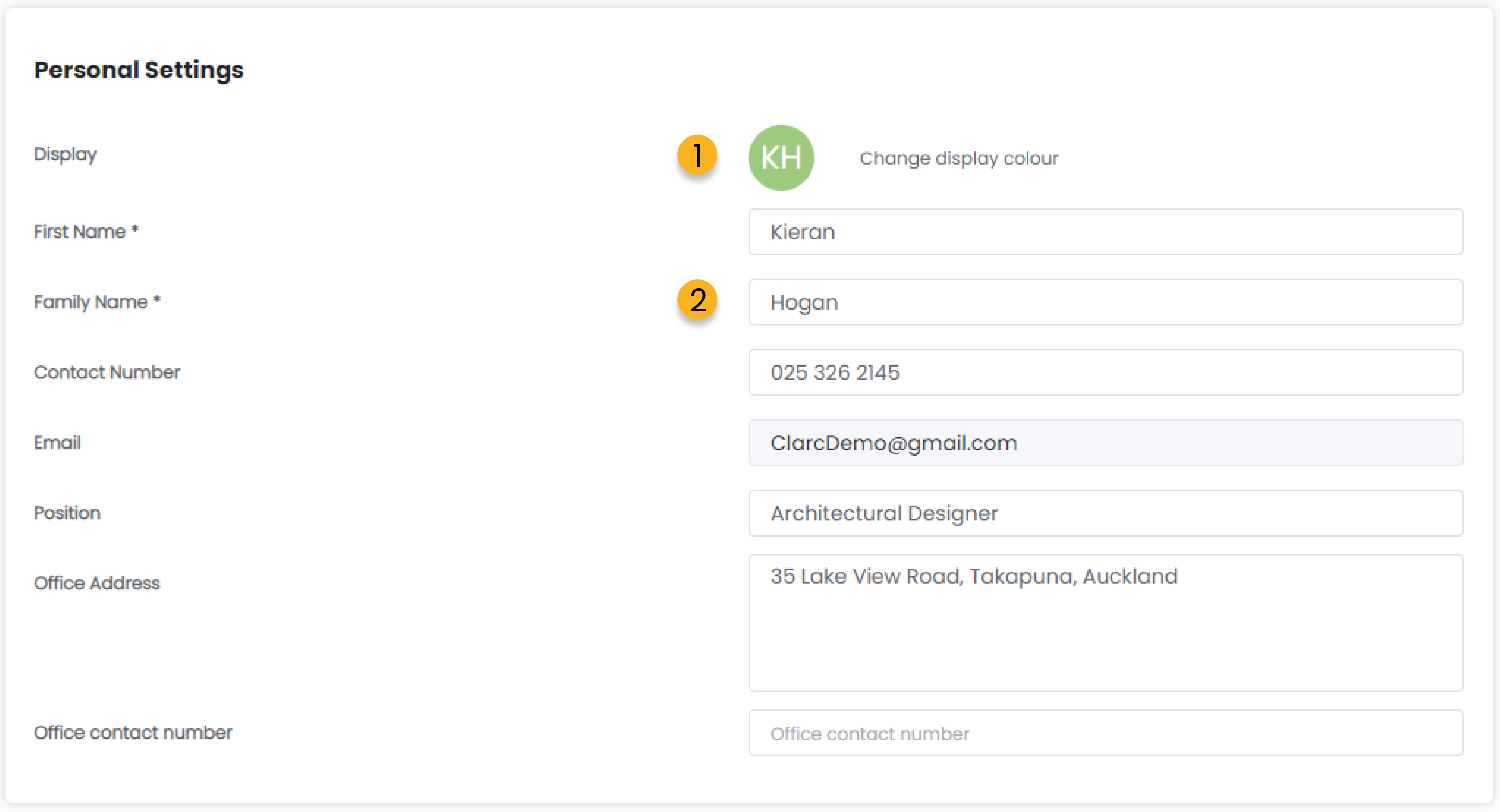The height and width of the screenshot is (812, 1500).
Task: Select the Family Name field with Hogan
Action: tap(1105, 302)
